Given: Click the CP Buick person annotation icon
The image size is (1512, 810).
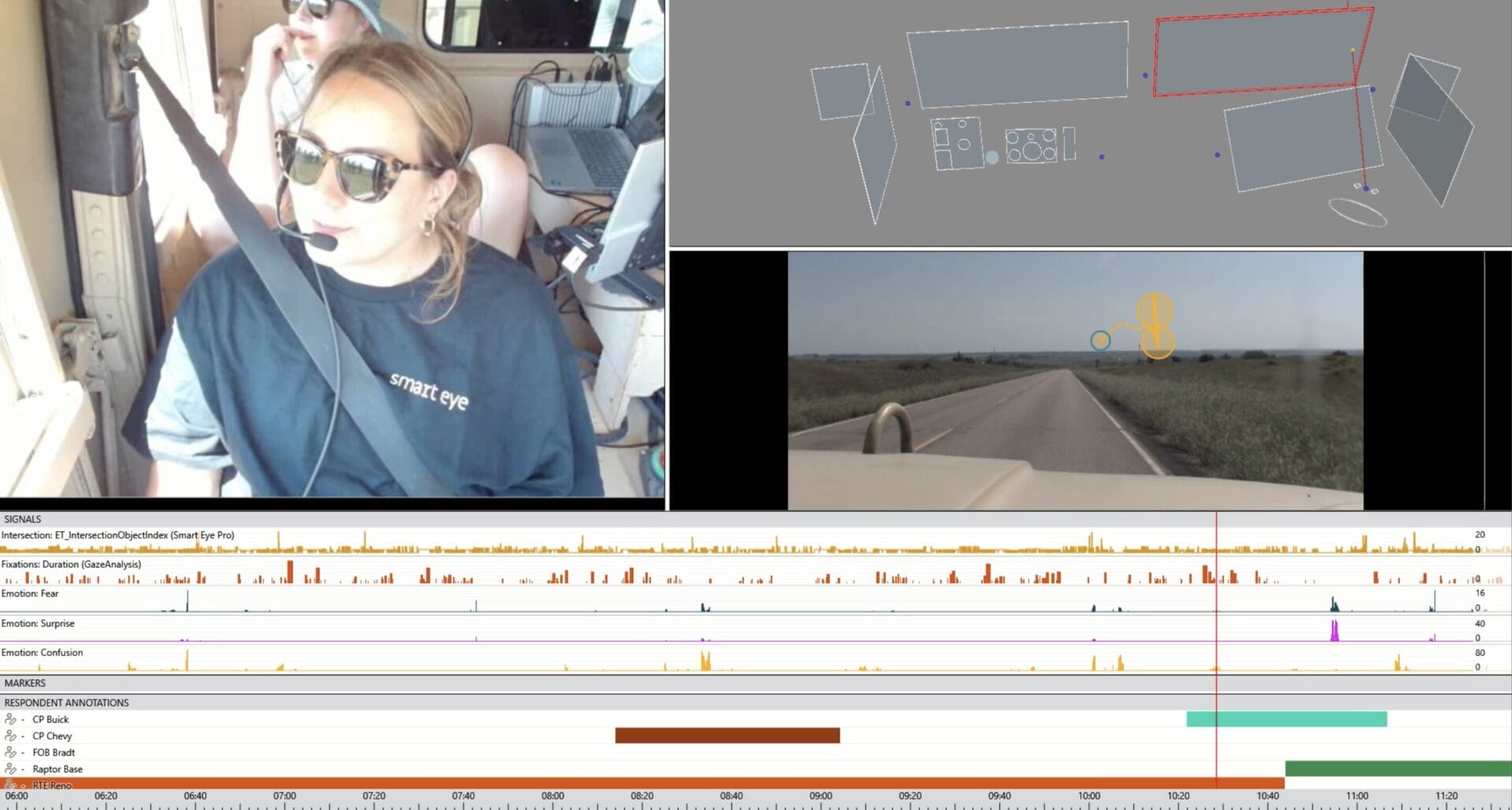Looking at the screenshot, I should coord(10,719).
